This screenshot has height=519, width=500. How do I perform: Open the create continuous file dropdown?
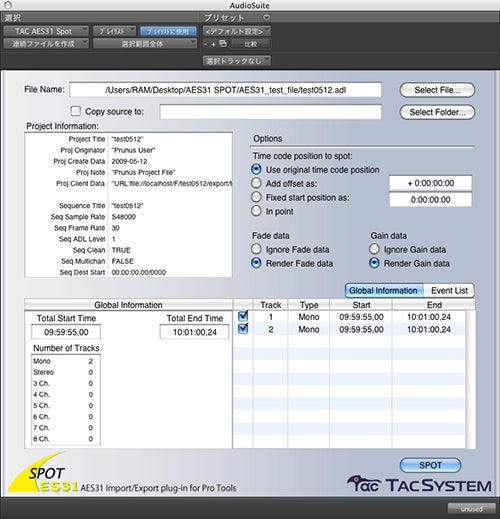coord(46,44)
